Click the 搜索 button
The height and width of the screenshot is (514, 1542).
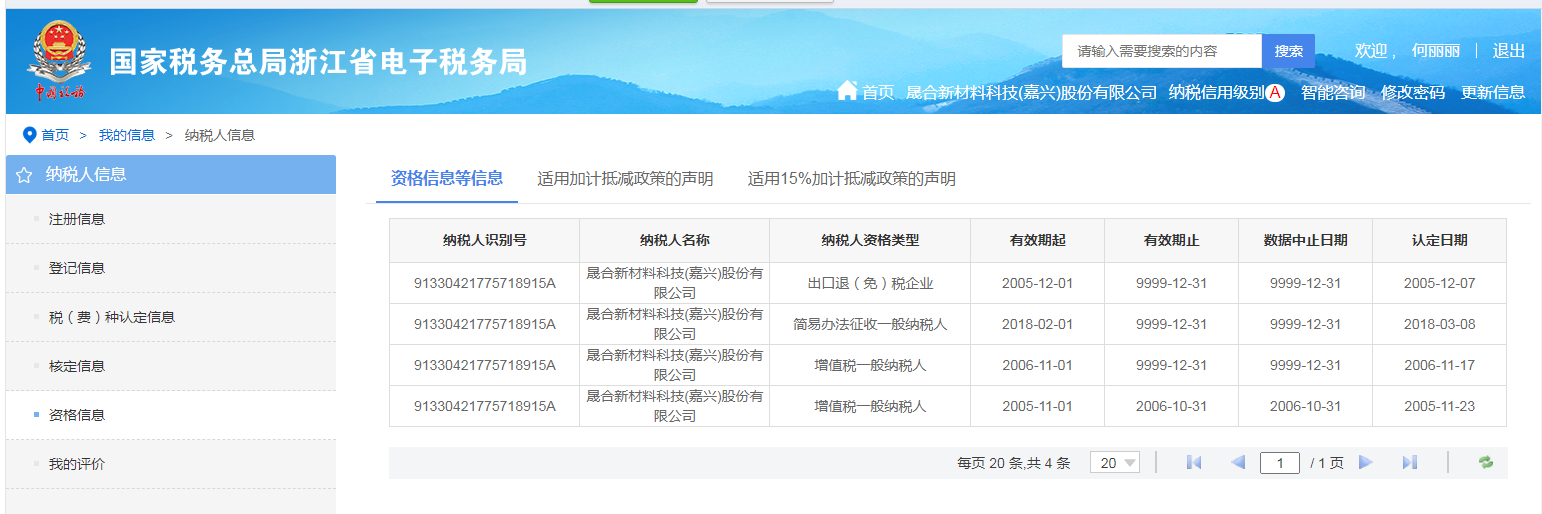1288,51
